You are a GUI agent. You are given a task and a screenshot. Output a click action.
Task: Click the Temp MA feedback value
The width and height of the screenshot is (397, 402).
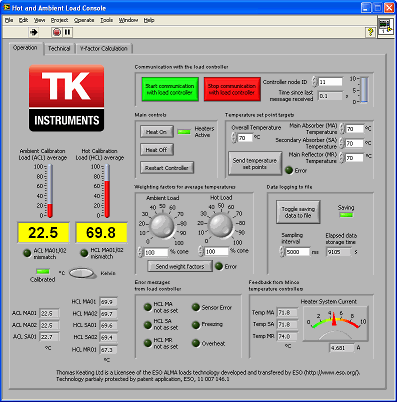click(287, 313)
